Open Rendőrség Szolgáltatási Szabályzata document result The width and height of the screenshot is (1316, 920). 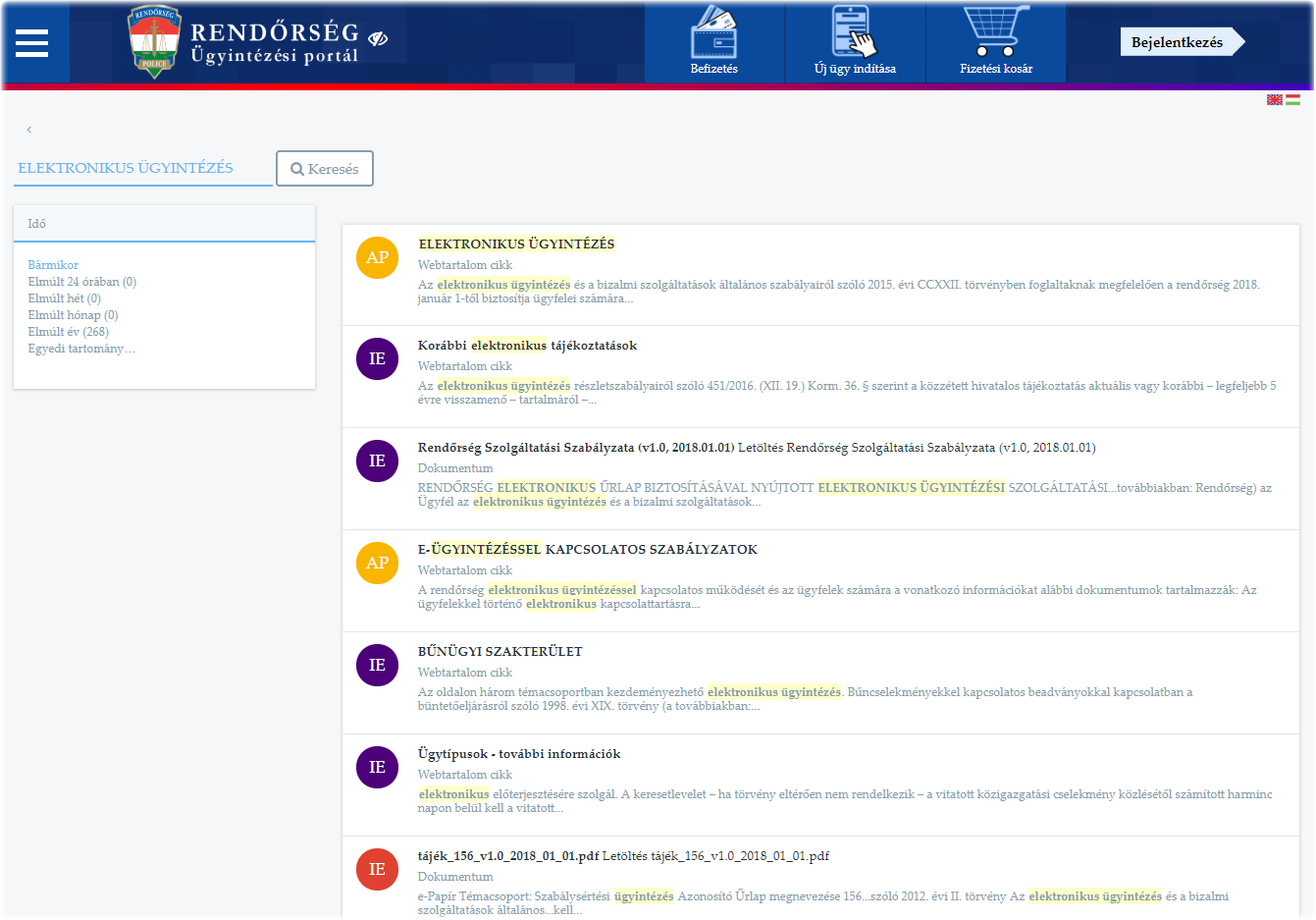(757, 448)
